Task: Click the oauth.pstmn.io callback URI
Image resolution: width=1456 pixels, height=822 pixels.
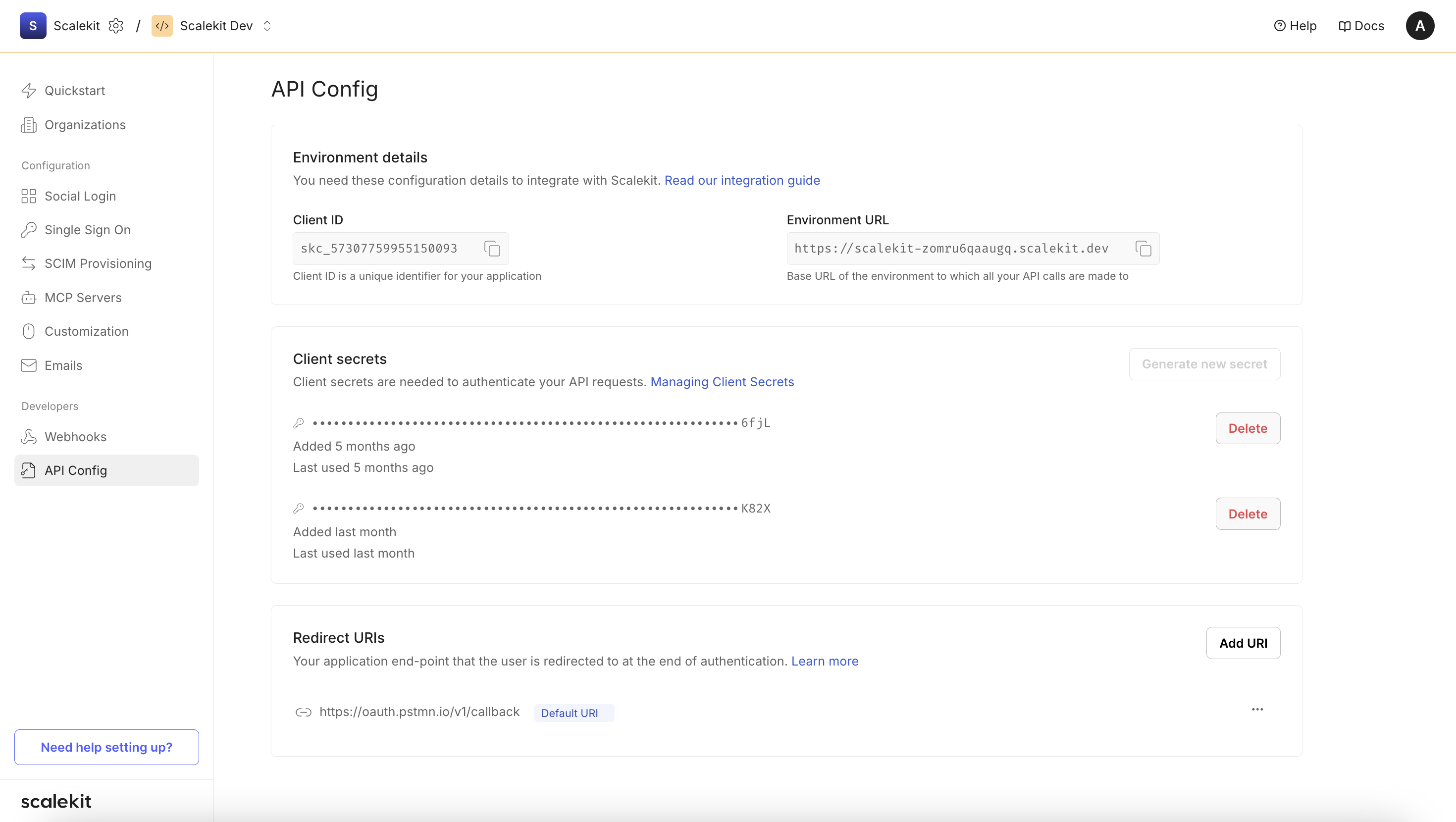Action: 419,712
